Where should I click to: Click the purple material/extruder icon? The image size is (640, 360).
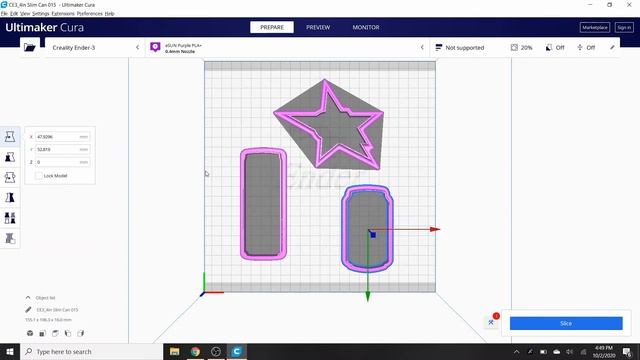(x=155, y=47)
